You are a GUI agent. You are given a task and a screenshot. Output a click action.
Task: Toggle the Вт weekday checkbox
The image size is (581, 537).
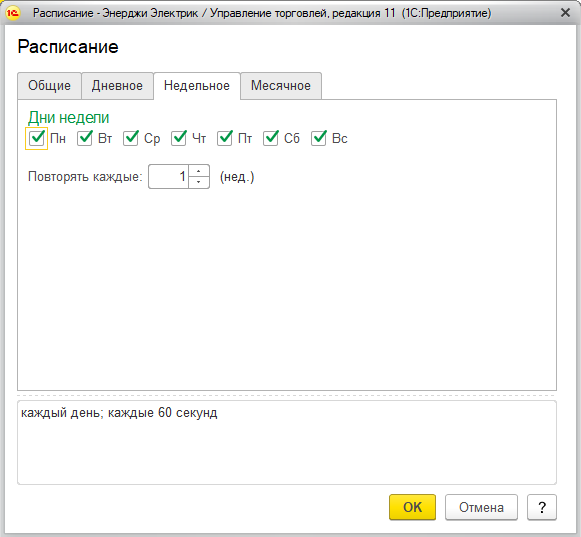84,138
